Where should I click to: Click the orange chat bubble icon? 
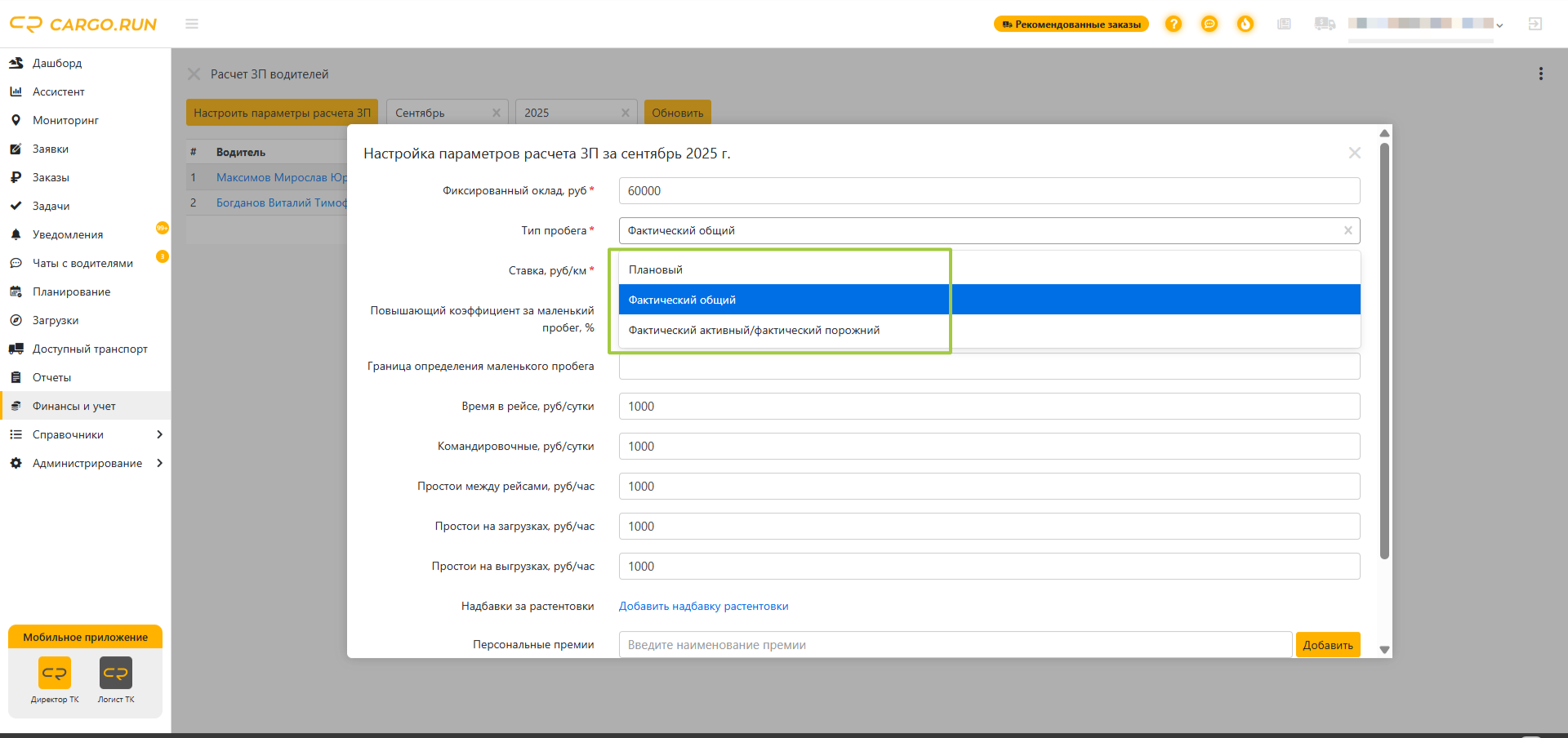[x=1209, y=24]
